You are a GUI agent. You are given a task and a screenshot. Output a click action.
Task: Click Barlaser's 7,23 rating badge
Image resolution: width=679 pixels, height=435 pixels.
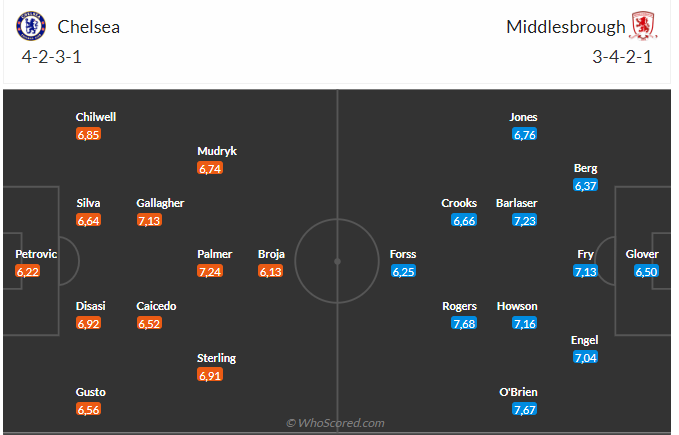(524, 221)
